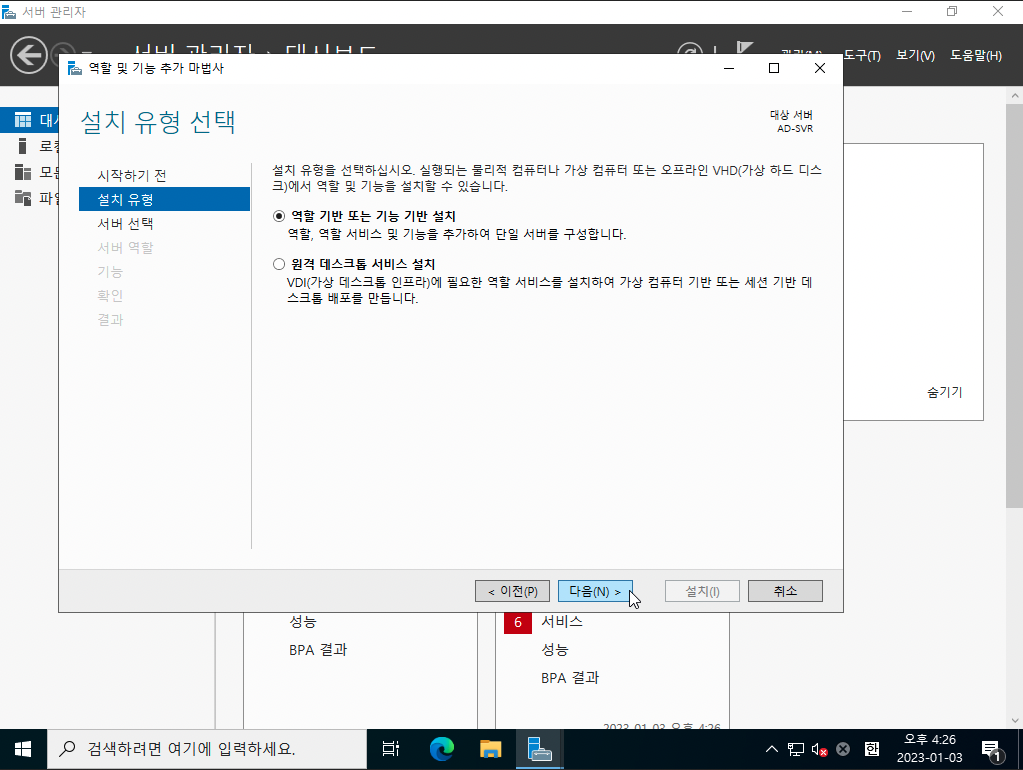Open the 보기(V) menu

(x=915, y=55)
